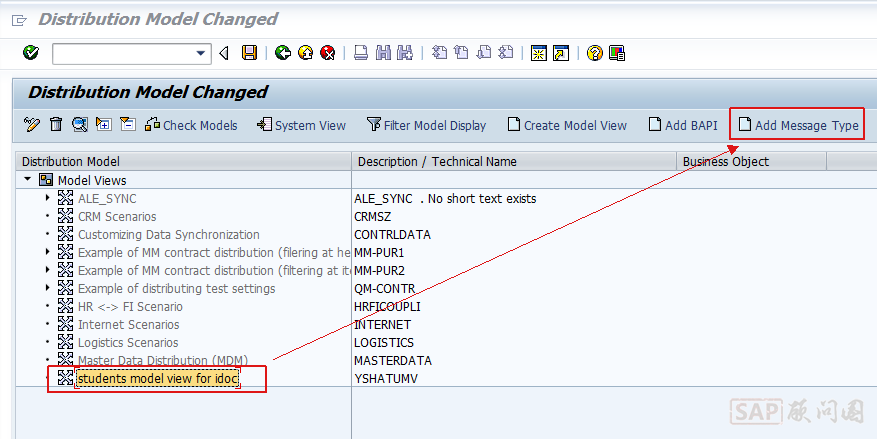Screen dimensions: 877x439
Task: Collapse the Model Views root node
Action: point(28,180)
